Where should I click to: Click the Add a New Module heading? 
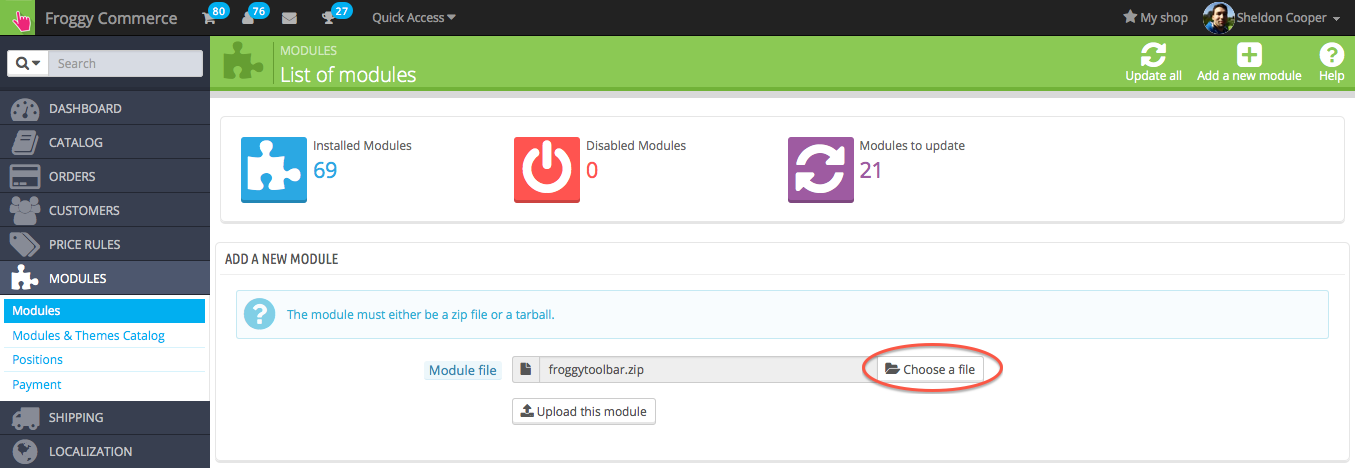point(281,259)
